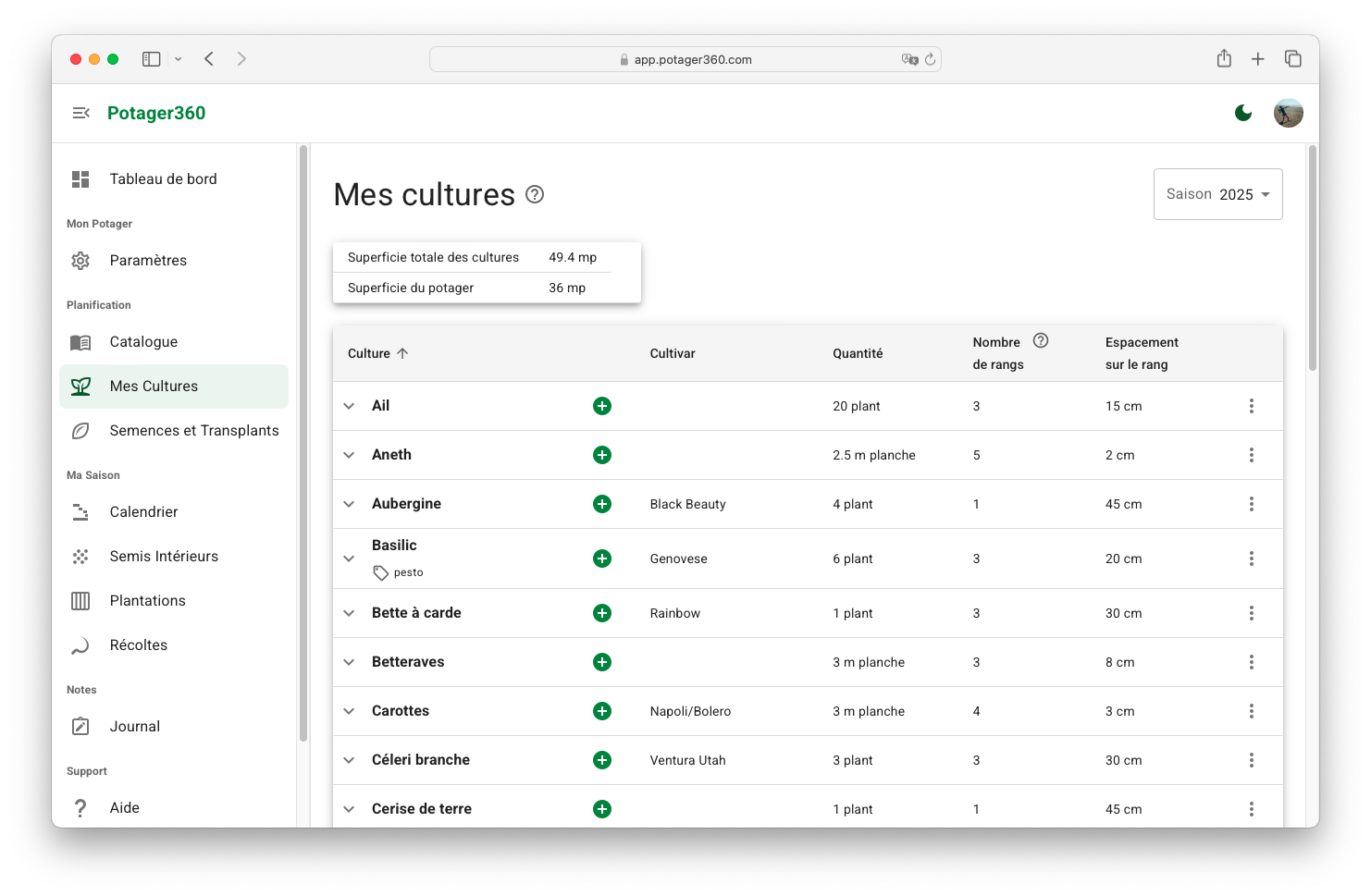Image resolution: width=1371 pixels, height=896 pixels.
Task: Click the Récoltes sprout icon
Action: click(80, 644)
